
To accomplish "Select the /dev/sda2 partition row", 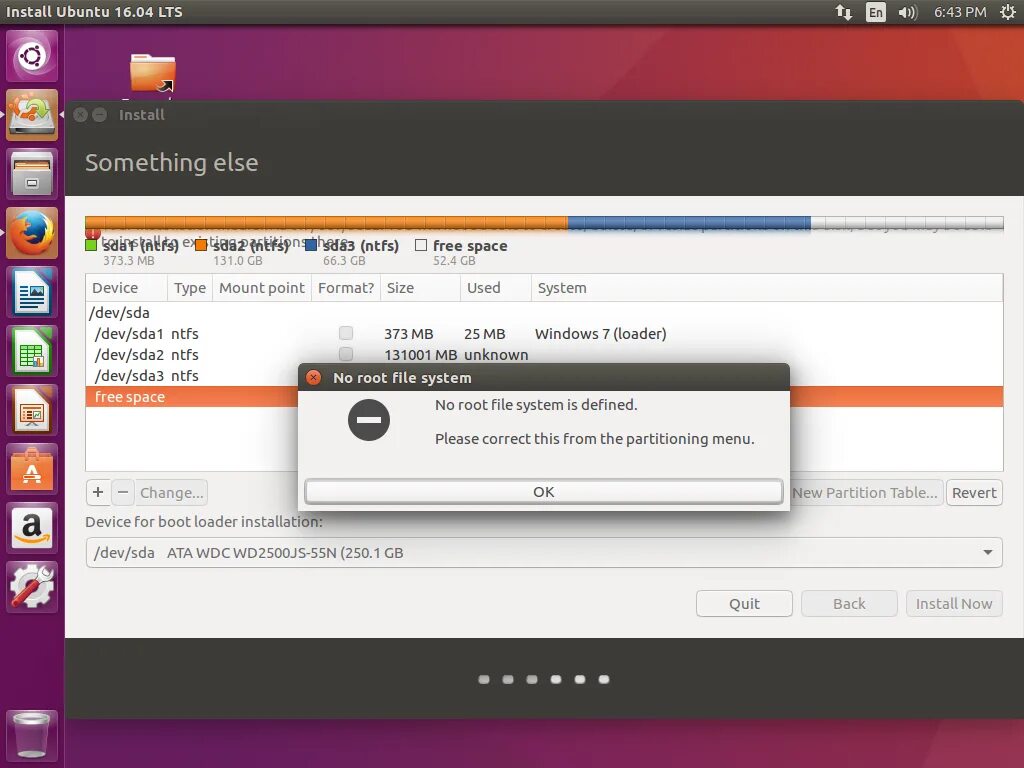I will [544, 354].
